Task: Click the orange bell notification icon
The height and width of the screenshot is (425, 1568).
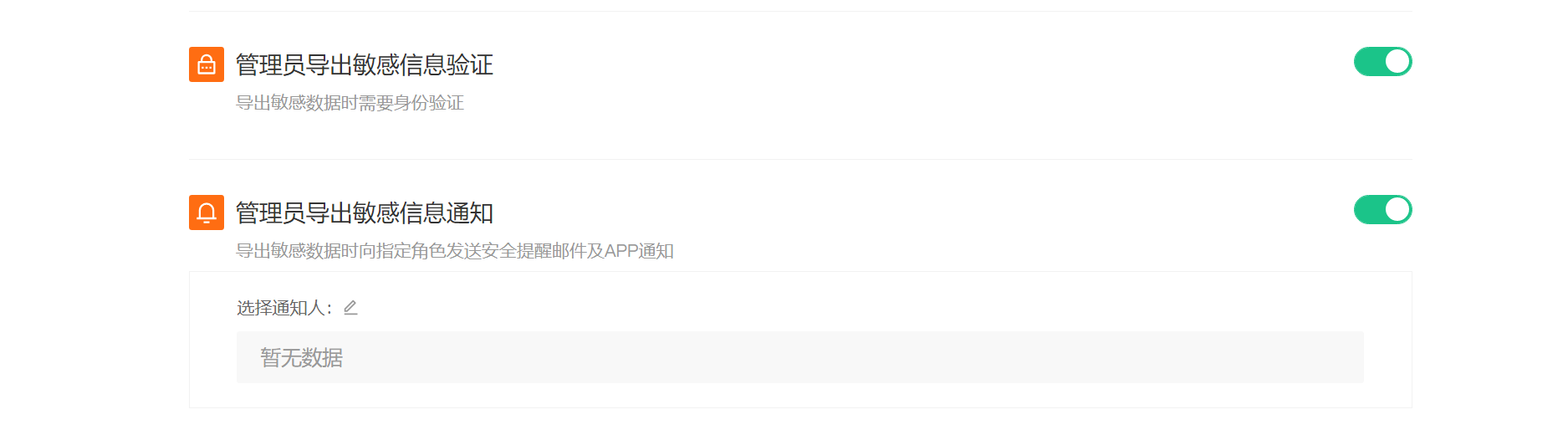Action: click(x=207, y=212)
